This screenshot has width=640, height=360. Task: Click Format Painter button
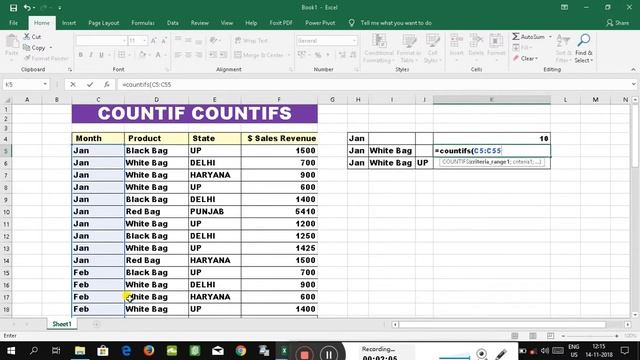(46, 58)
